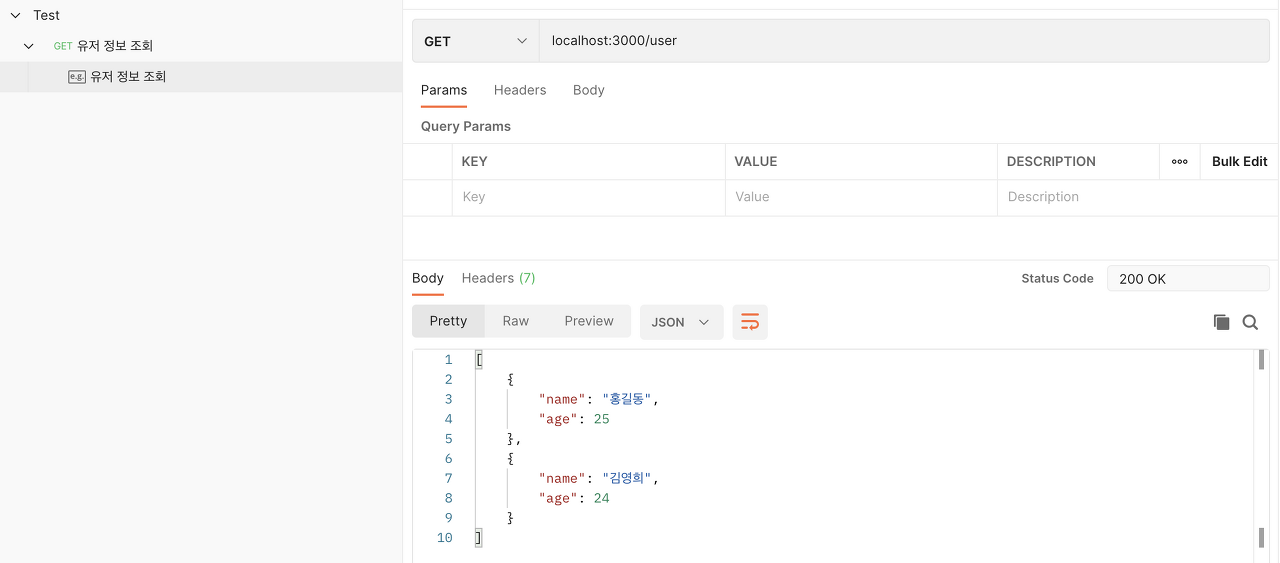
Task: Click the DESCRIPTION column header
Action: click(1051, 161)
